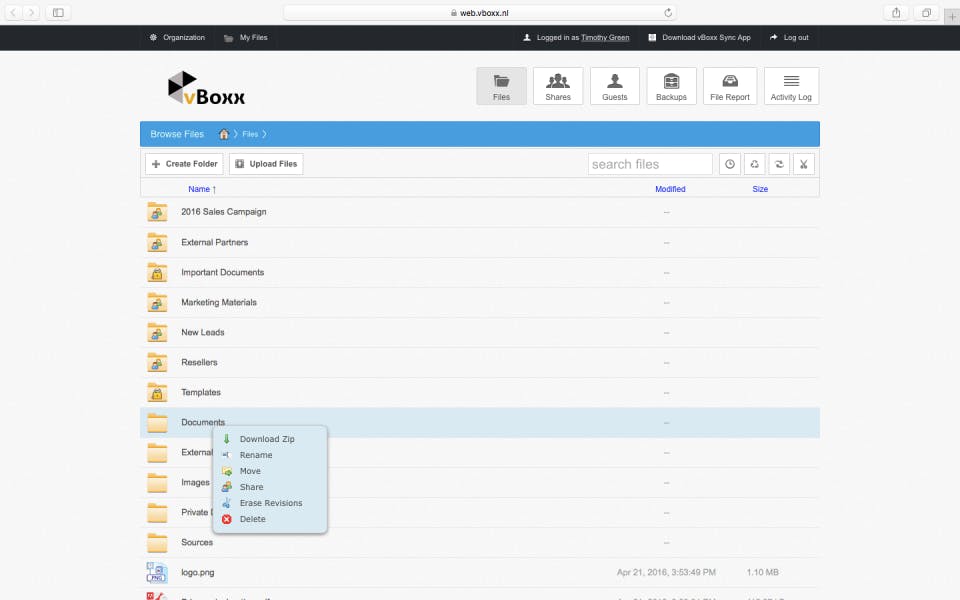960x600 pixels.
Task: Click the search files input field
Action: 650,164
